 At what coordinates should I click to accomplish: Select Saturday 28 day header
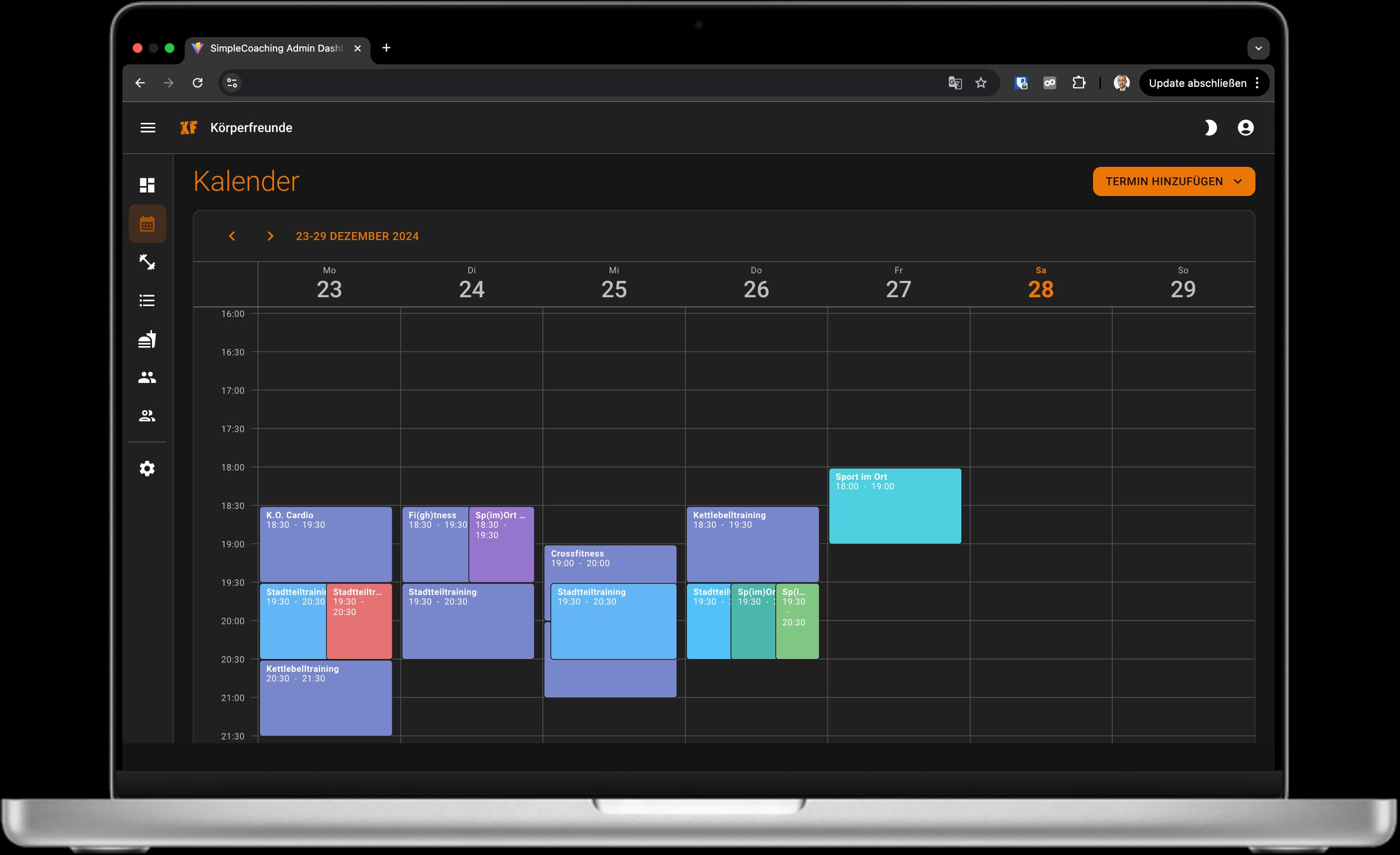pos(1041,283)
